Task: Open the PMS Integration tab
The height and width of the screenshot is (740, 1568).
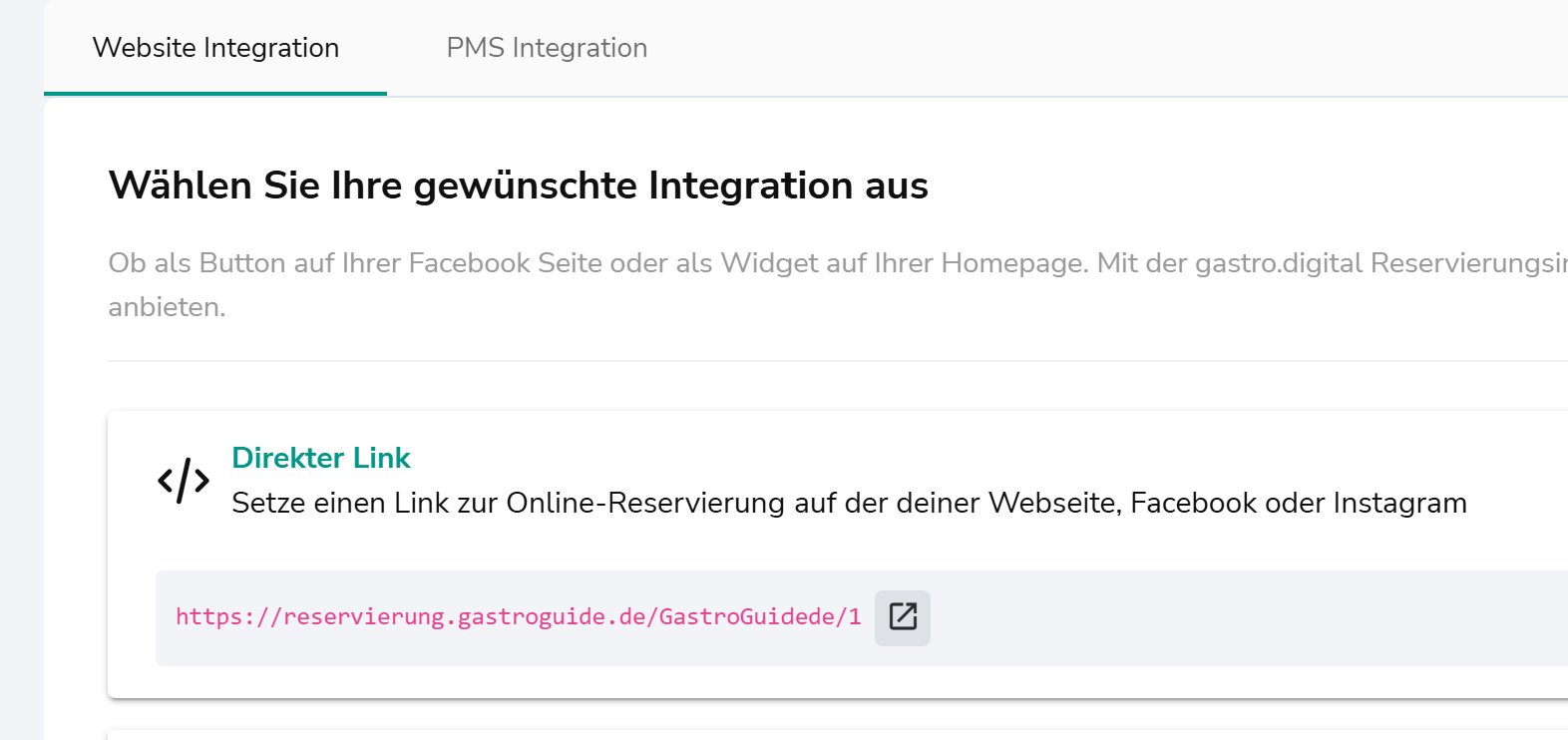Action: click(x=547, y=48)
